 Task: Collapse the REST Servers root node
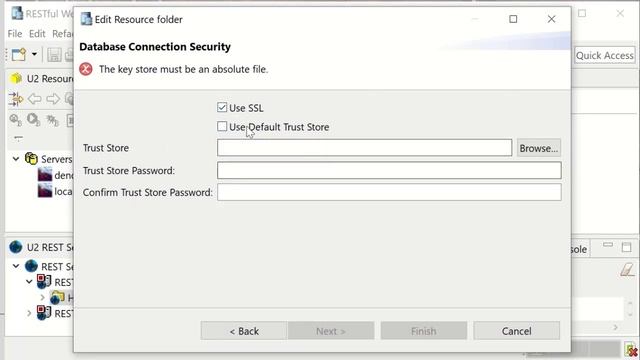pos(16,266)
